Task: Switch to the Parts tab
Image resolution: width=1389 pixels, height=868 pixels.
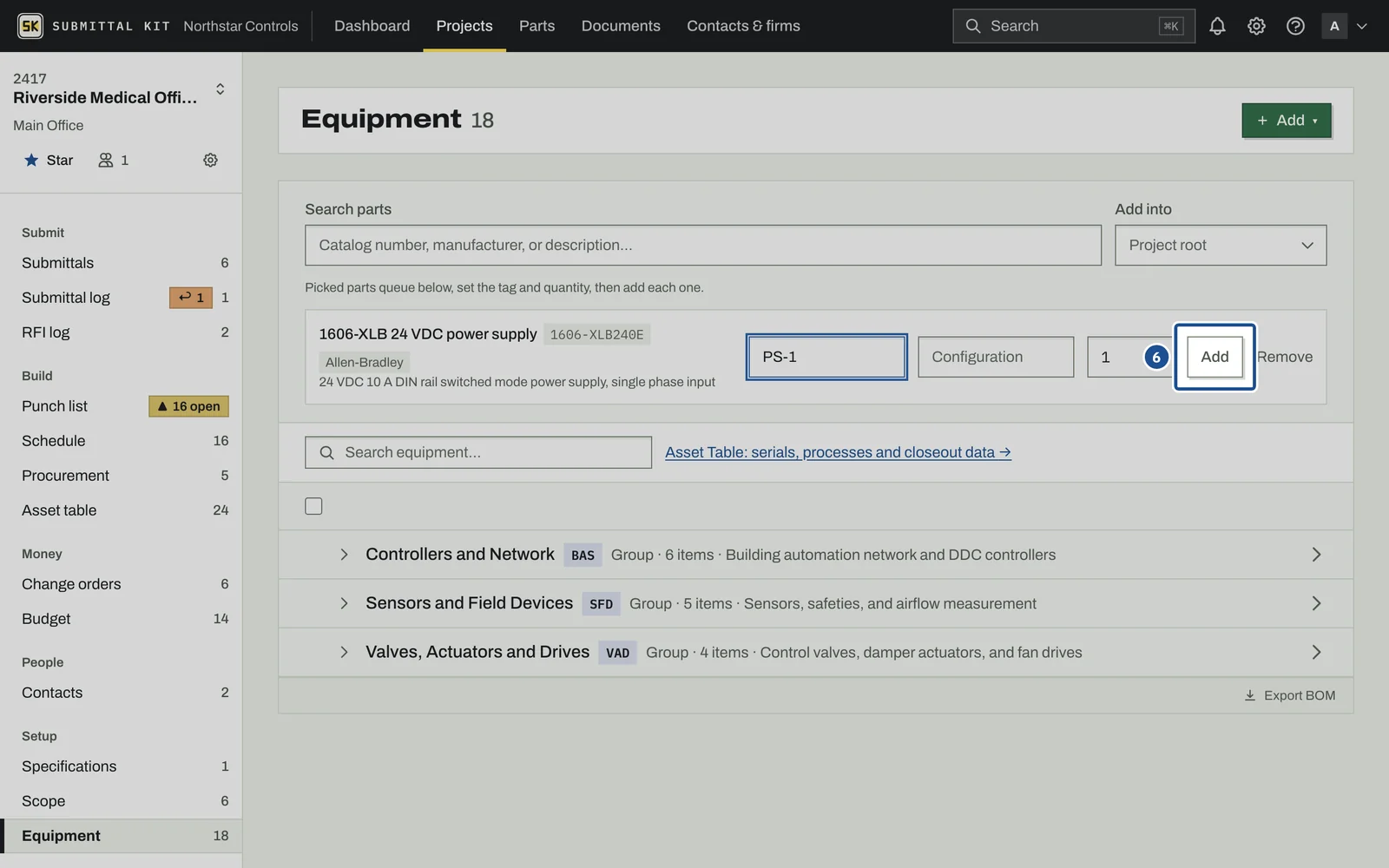Action: coord(537,26)
